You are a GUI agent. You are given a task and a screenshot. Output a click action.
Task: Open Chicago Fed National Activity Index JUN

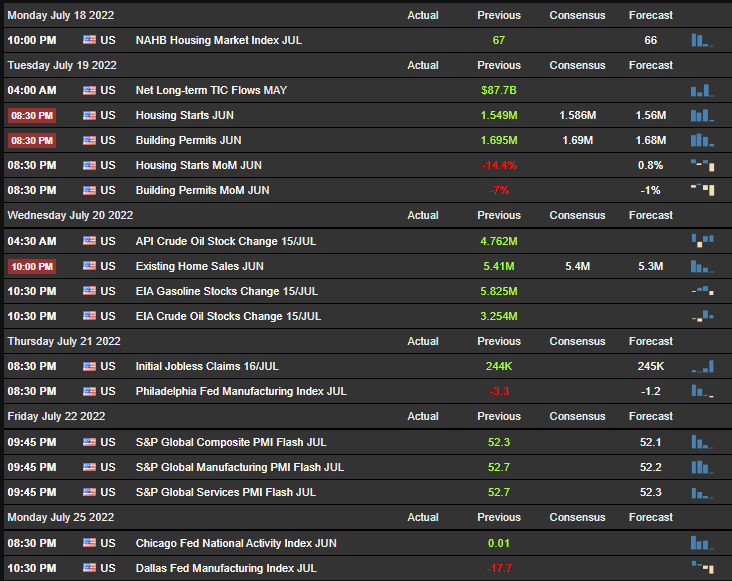pos(236,543)
